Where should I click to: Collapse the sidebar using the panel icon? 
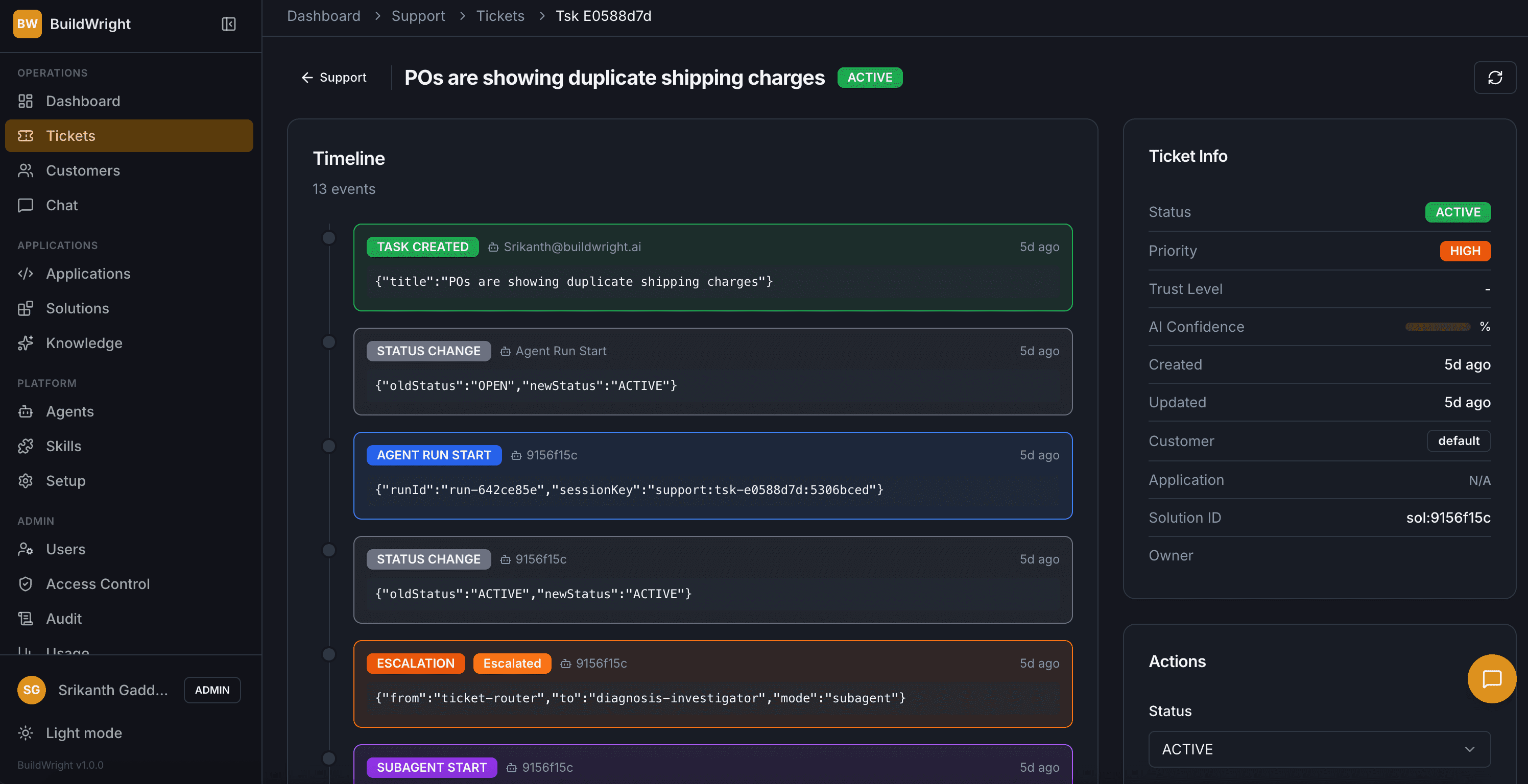[x=229, y=24]
